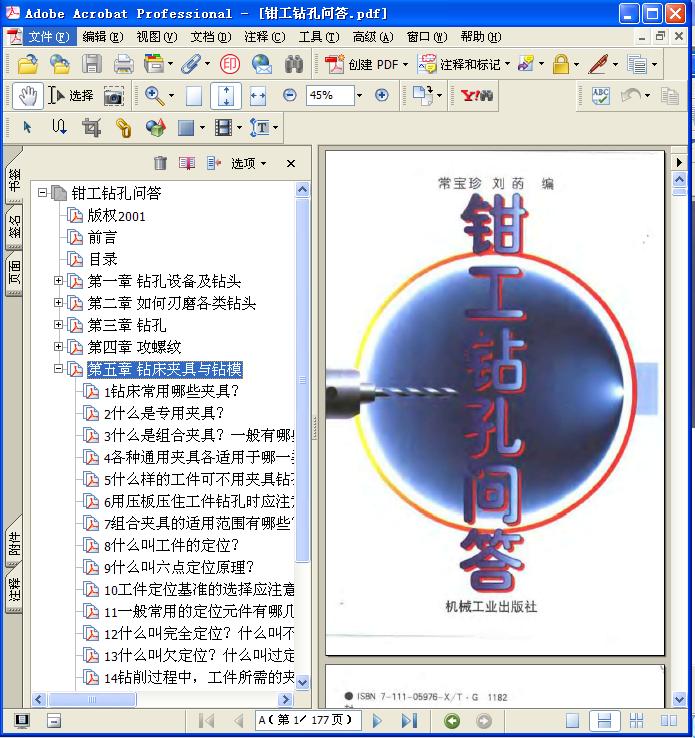The width and height of the screenshot is (695, 738).
Task: Click the document scrollbar down arrow
Action: pyautogui.click(x=679, y=699)
